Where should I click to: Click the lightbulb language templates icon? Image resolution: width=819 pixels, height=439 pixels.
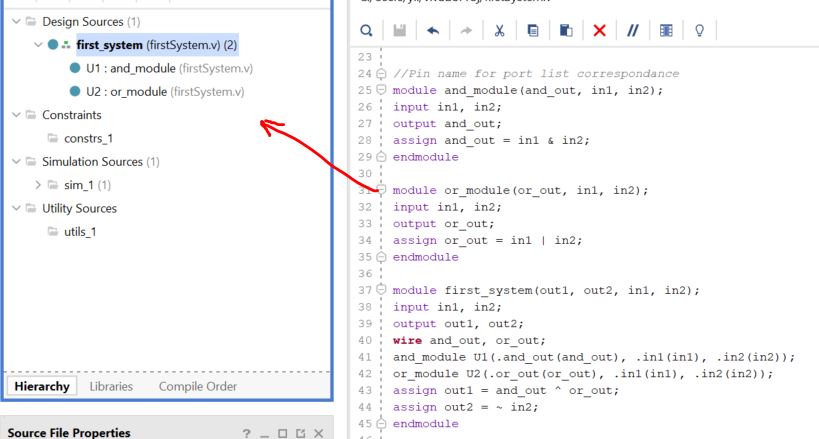point(699,31)
